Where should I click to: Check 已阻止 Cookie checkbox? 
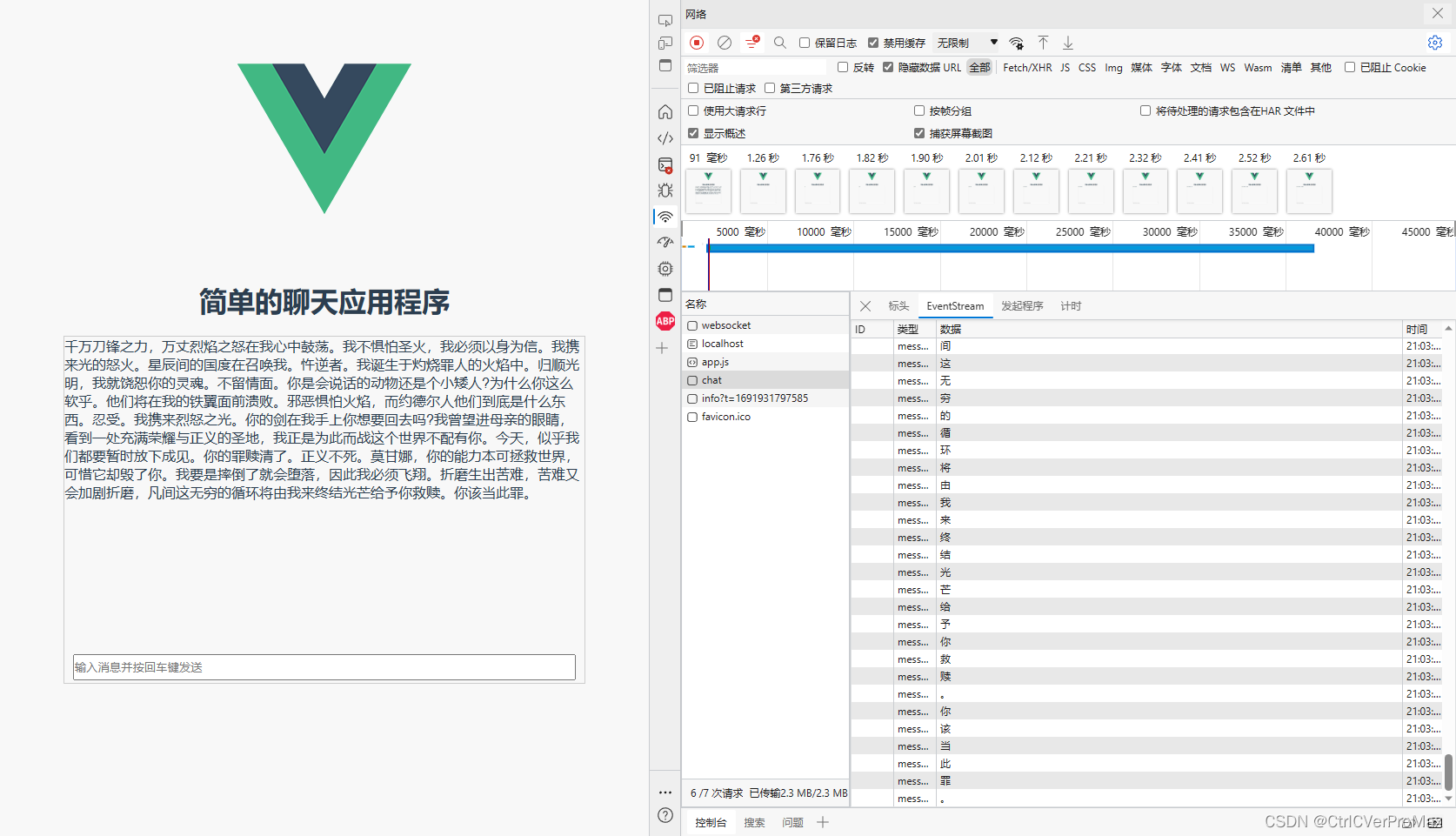tap(1350, 67)
